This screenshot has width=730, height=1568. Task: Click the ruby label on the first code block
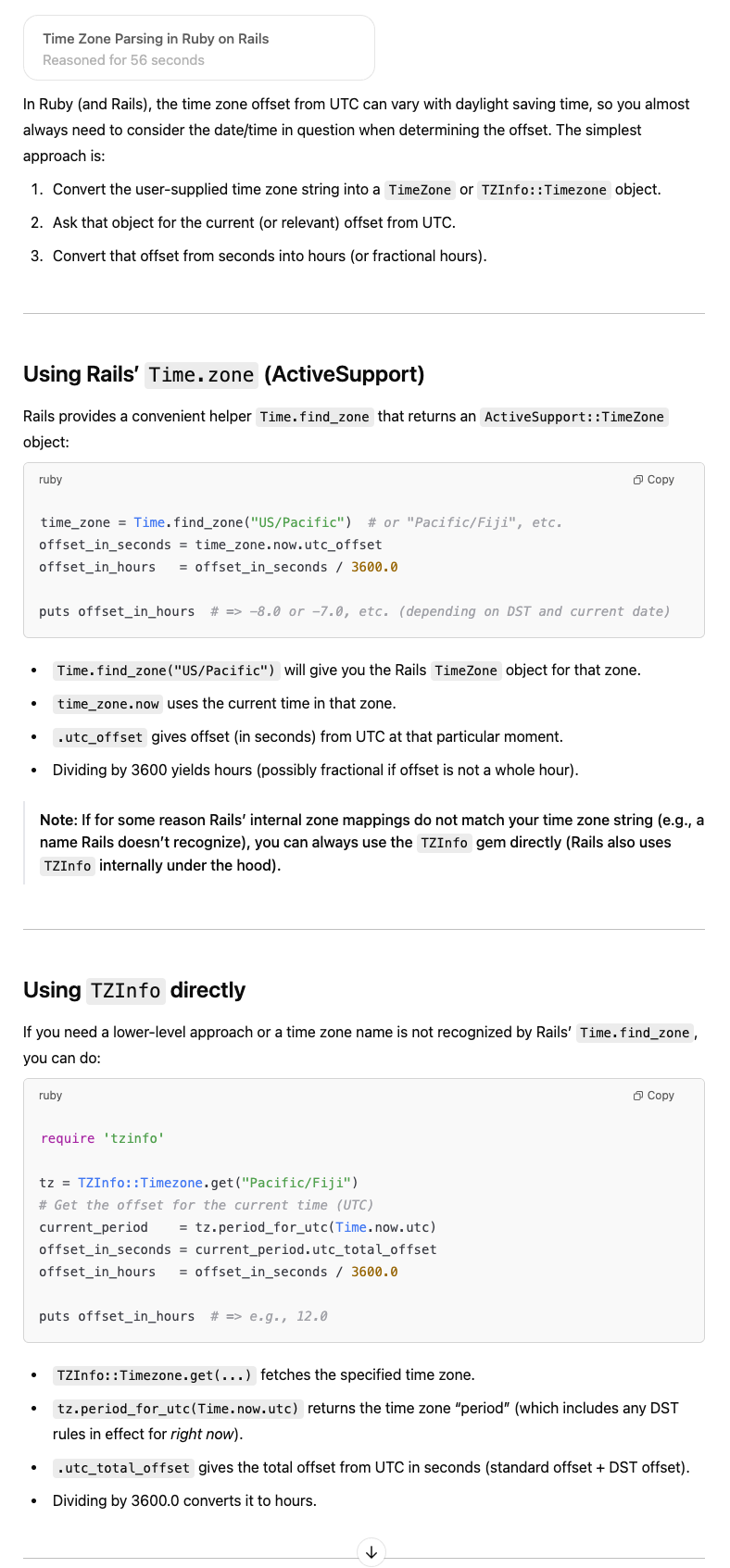click(x=51, y=480)
